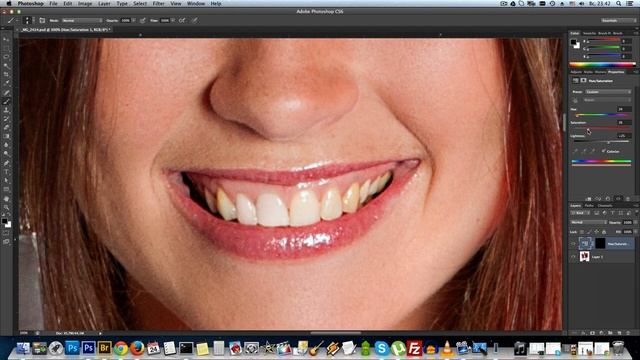Viewport: 640px width, 360px height.
Task: Click the targeted adjustment hand tool in Properties
Action: click(x=576, y=100)
